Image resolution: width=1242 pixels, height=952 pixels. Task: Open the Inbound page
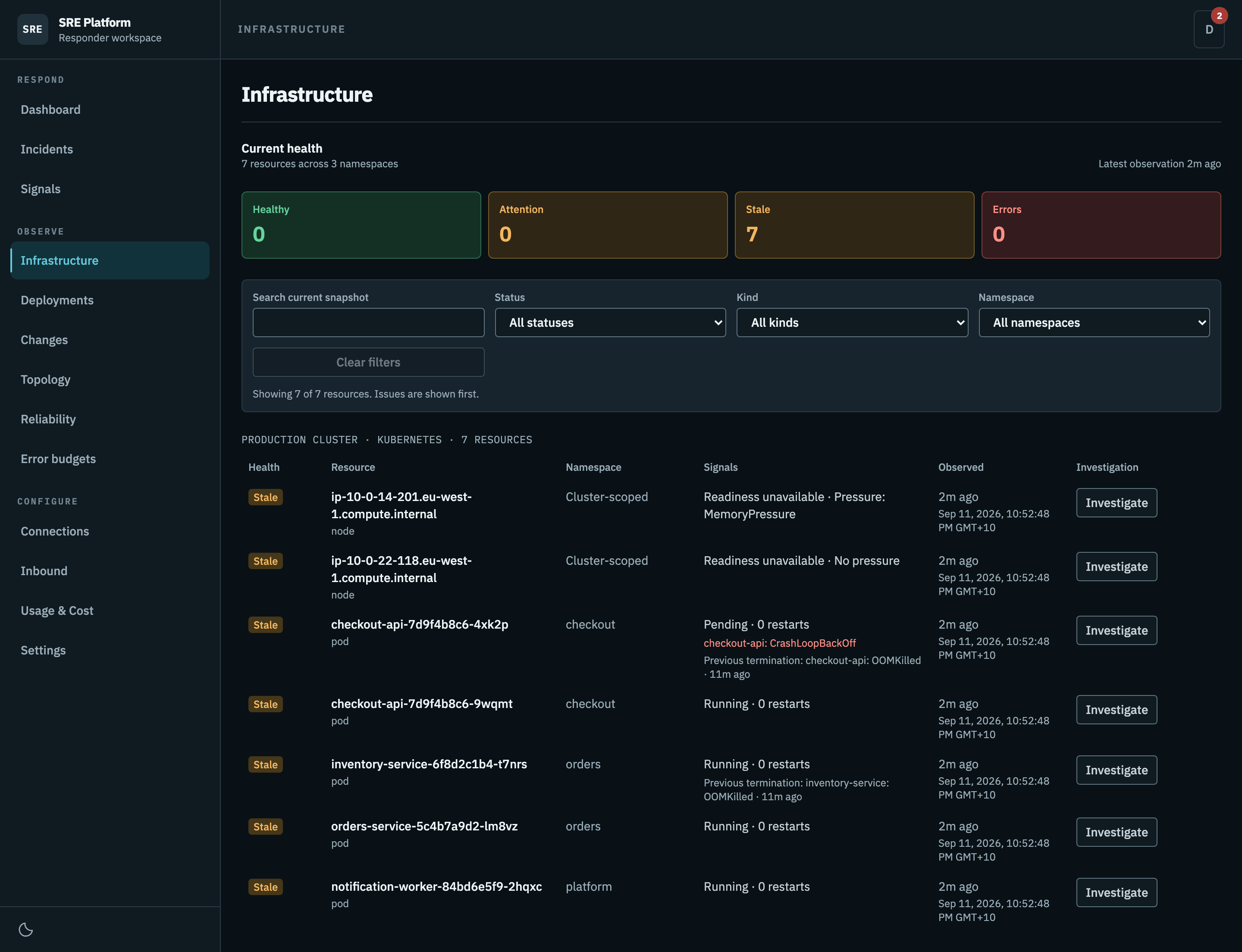[x=110, y=570]
